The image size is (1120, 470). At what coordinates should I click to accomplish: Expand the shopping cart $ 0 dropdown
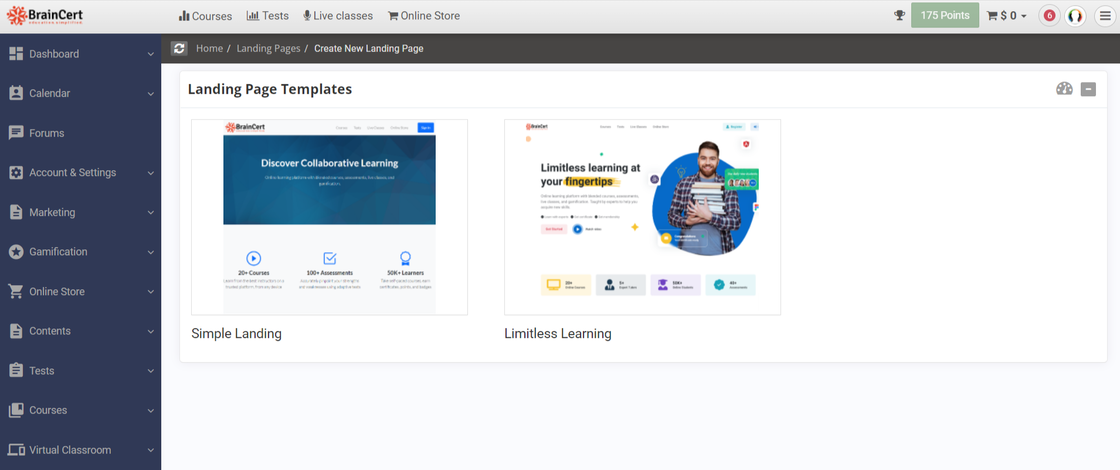(1007, 16)
